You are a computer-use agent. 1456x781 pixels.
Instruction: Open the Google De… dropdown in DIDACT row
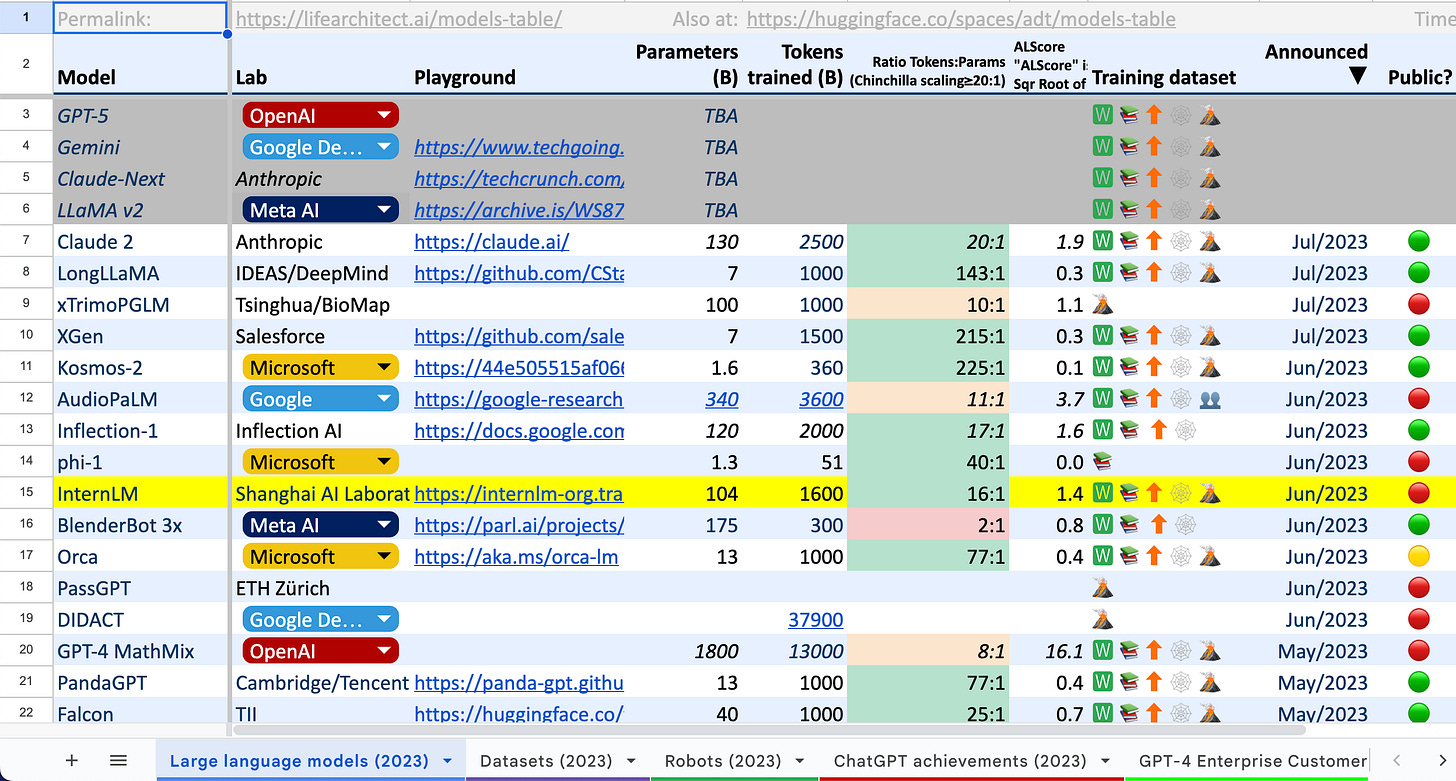(x=383, y=619)
